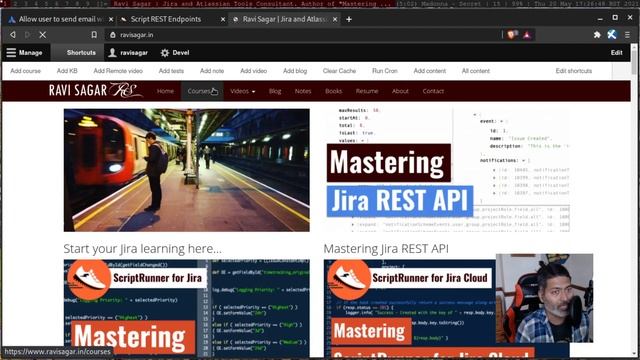The height and width of the screenshot is (360, 640).
Task: Close the Script REST Endpoints tab
Action: (223, 19)
